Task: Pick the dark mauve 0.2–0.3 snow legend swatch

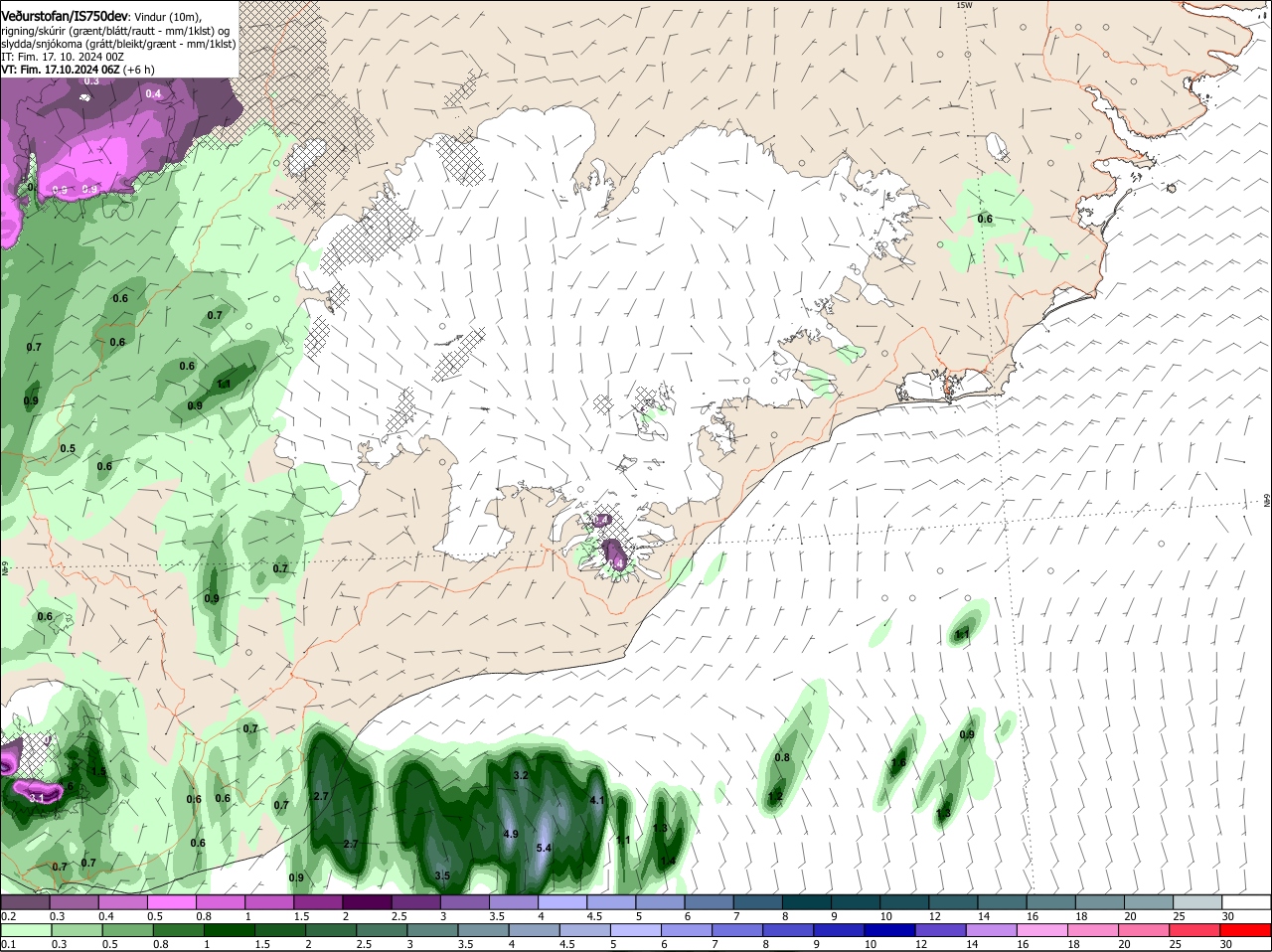Action: [25, 901]
